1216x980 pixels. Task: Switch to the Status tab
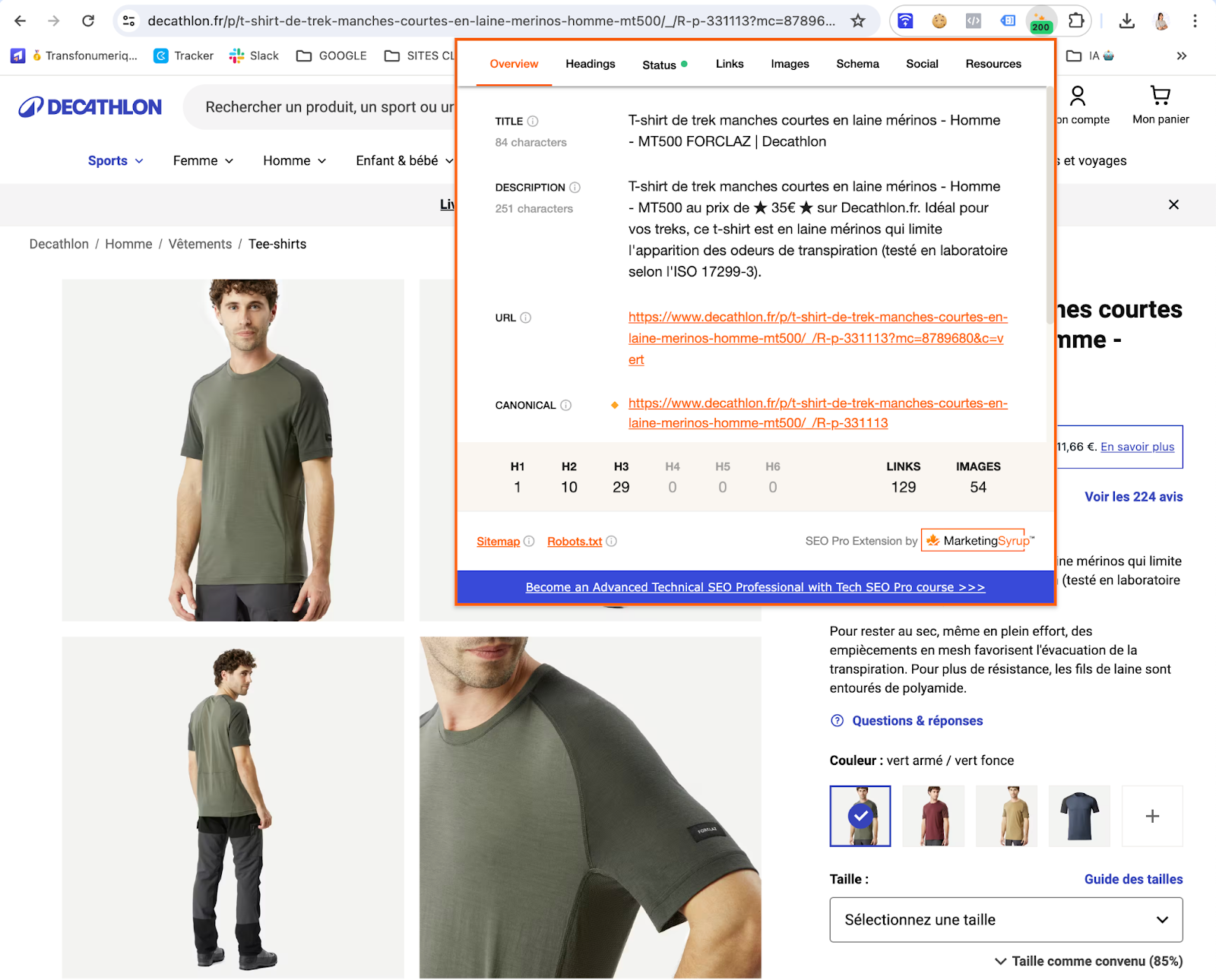pos(664,65)
